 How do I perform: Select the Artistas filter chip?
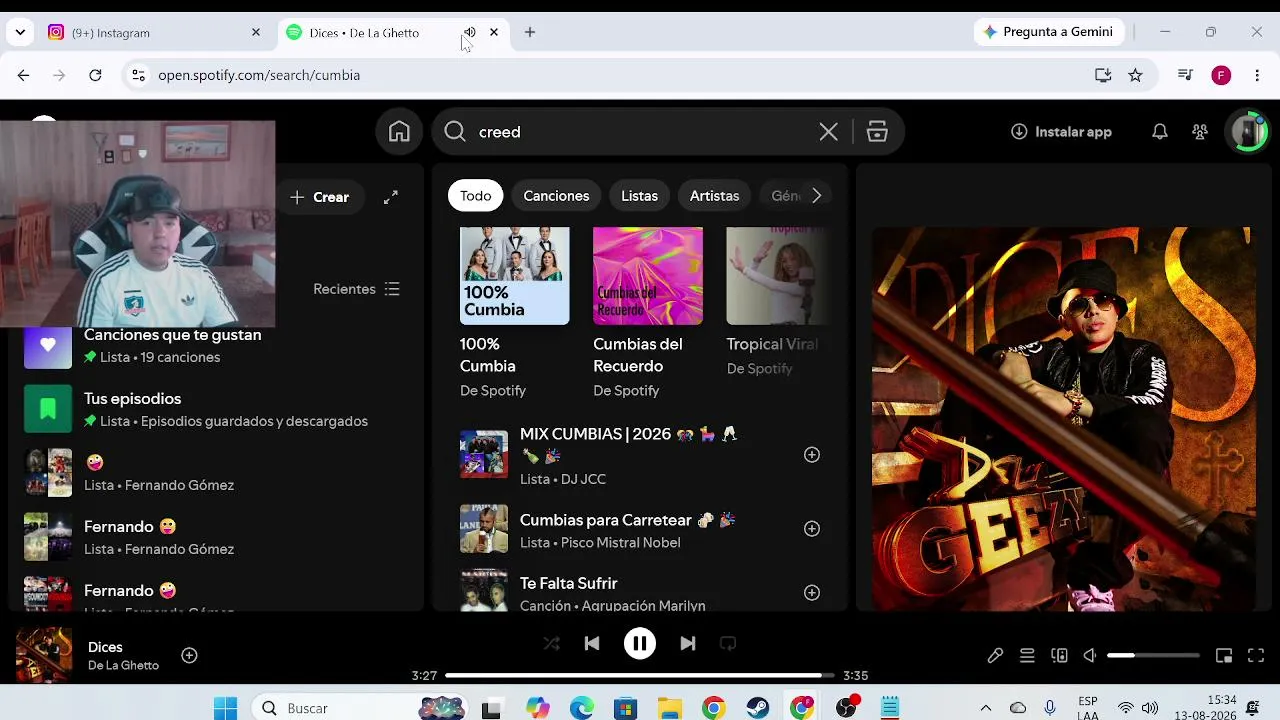(x=714, y=196)
